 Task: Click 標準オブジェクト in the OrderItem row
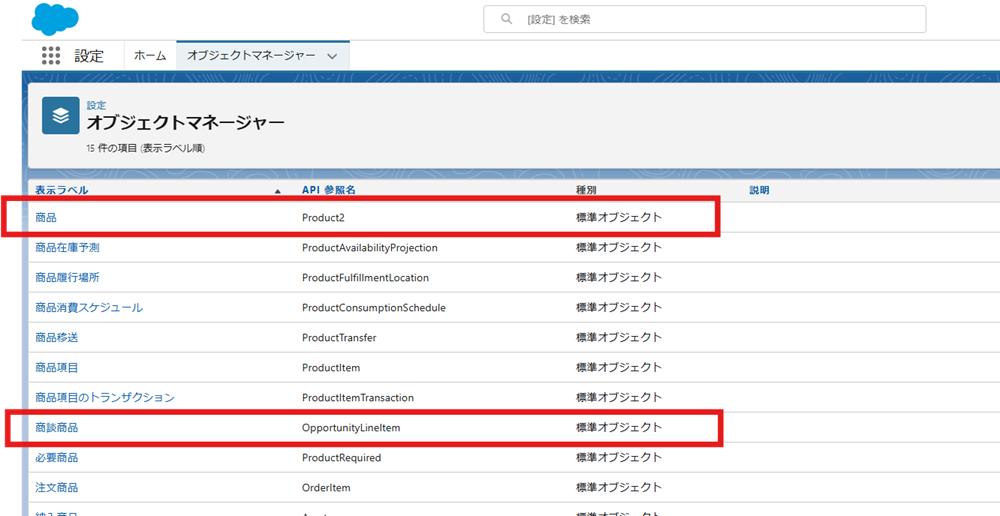tap(619, 487)
